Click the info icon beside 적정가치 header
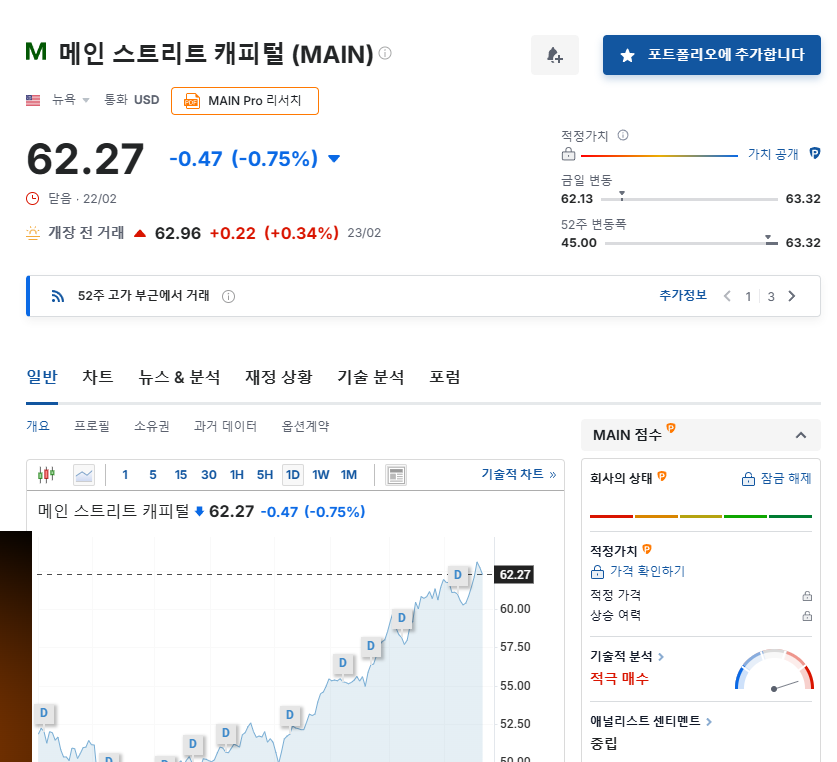Image resolution: width=837 pixels, height=762 pixels. click(x=623, y=135)
